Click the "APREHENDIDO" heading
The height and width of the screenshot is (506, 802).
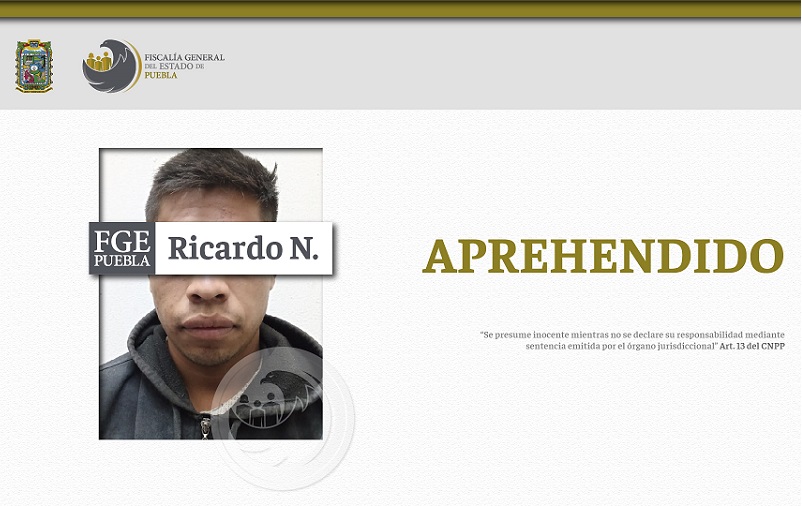(603, 257)
